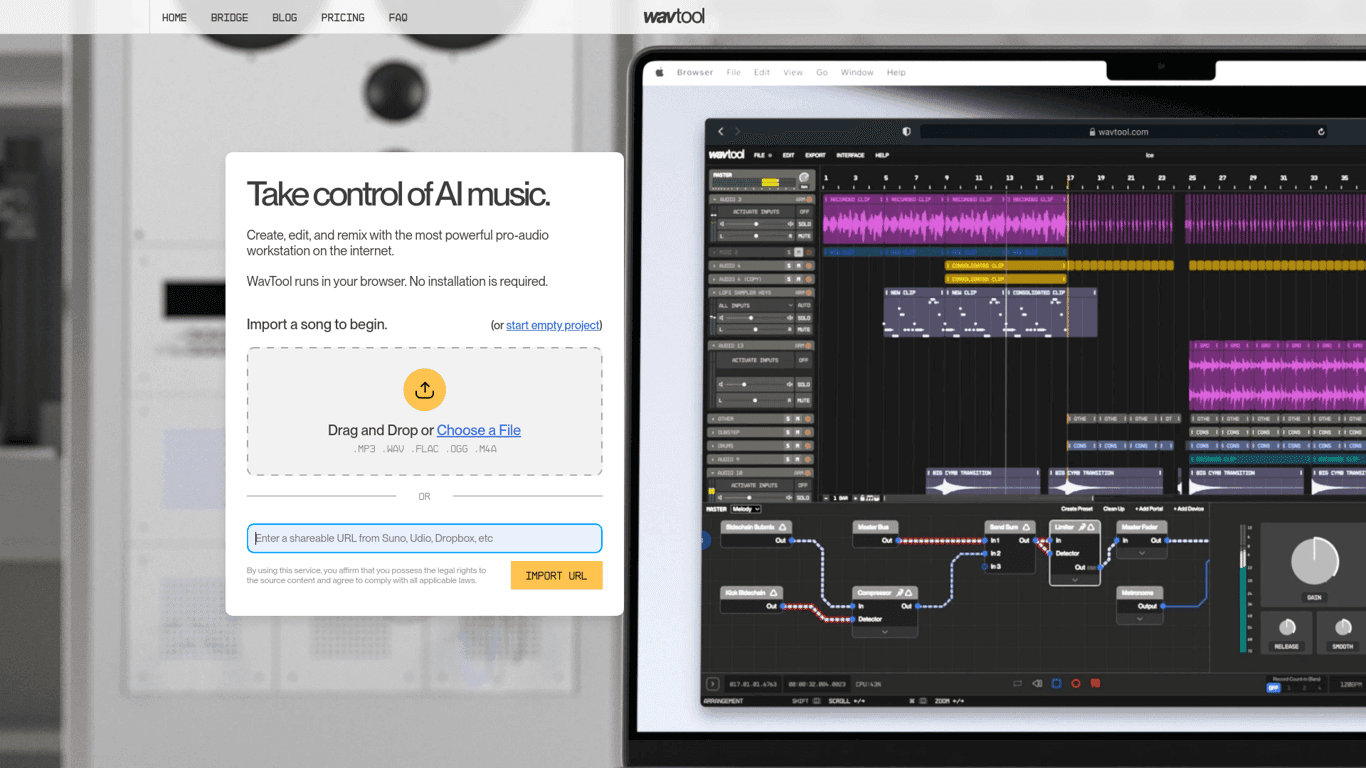Expand the Limiter node chevron
Image resolution: width=1366 pixels, height=768 pixels.
point(1075,580)
